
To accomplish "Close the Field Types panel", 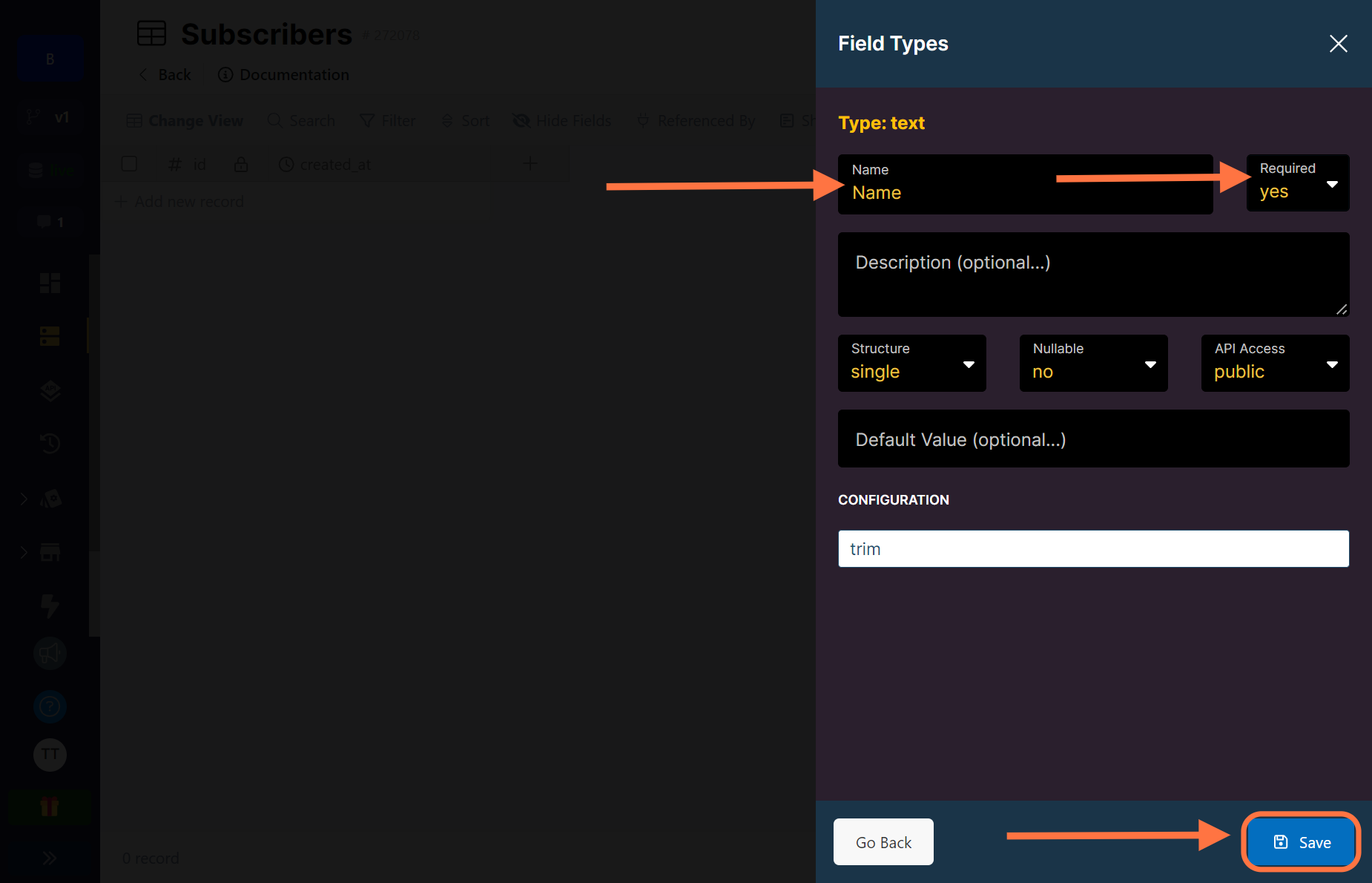I will [1338, 44].
